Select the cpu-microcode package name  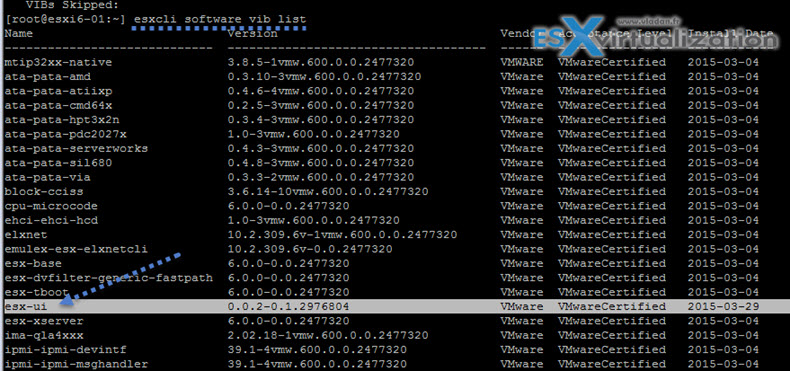pyautogui.click(x=51, y=206)
